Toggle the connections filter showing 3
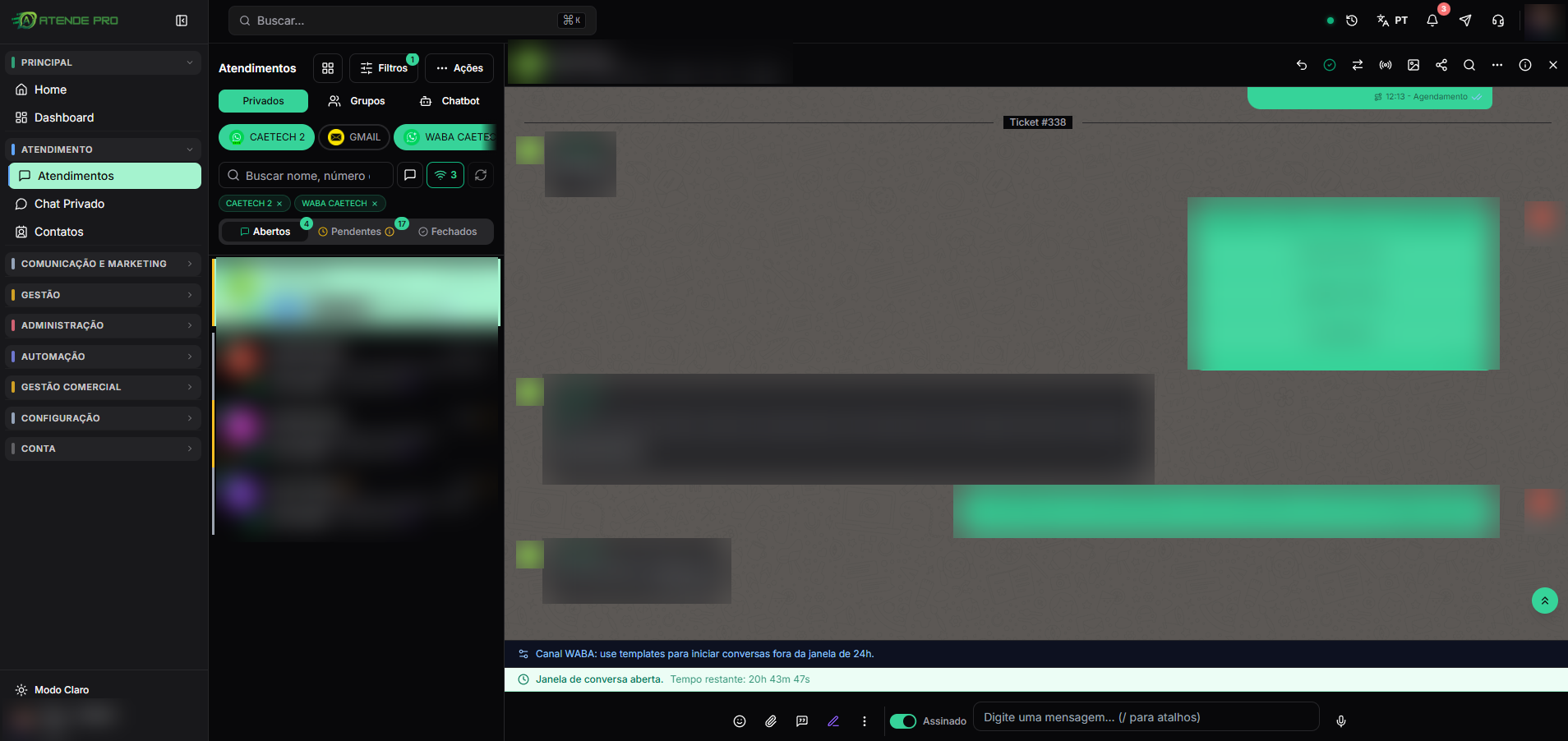This screenshot has height=741, width=1568. [x=445, y=175]
